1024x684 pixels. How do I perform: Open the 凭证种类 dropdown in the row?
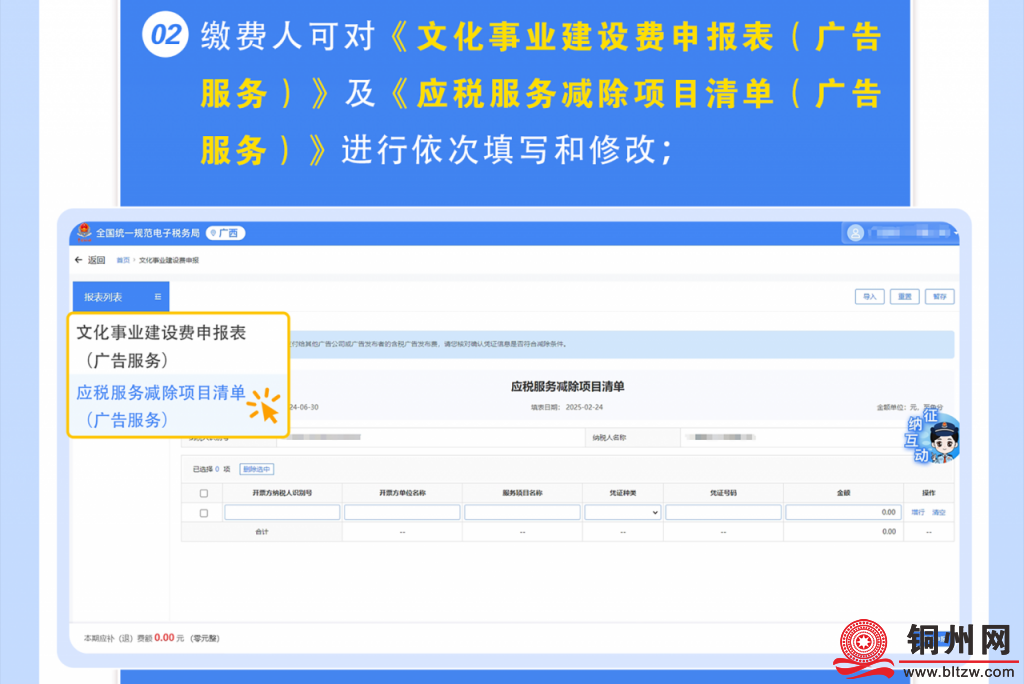coord(622,512)
